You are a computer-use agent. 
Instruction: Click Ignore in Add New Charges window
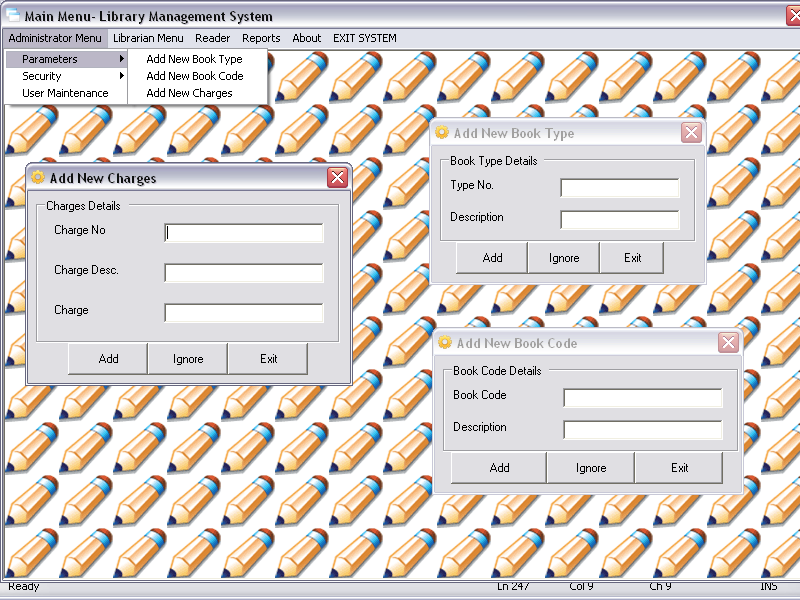pyautogui.click(x=188, y=359)
